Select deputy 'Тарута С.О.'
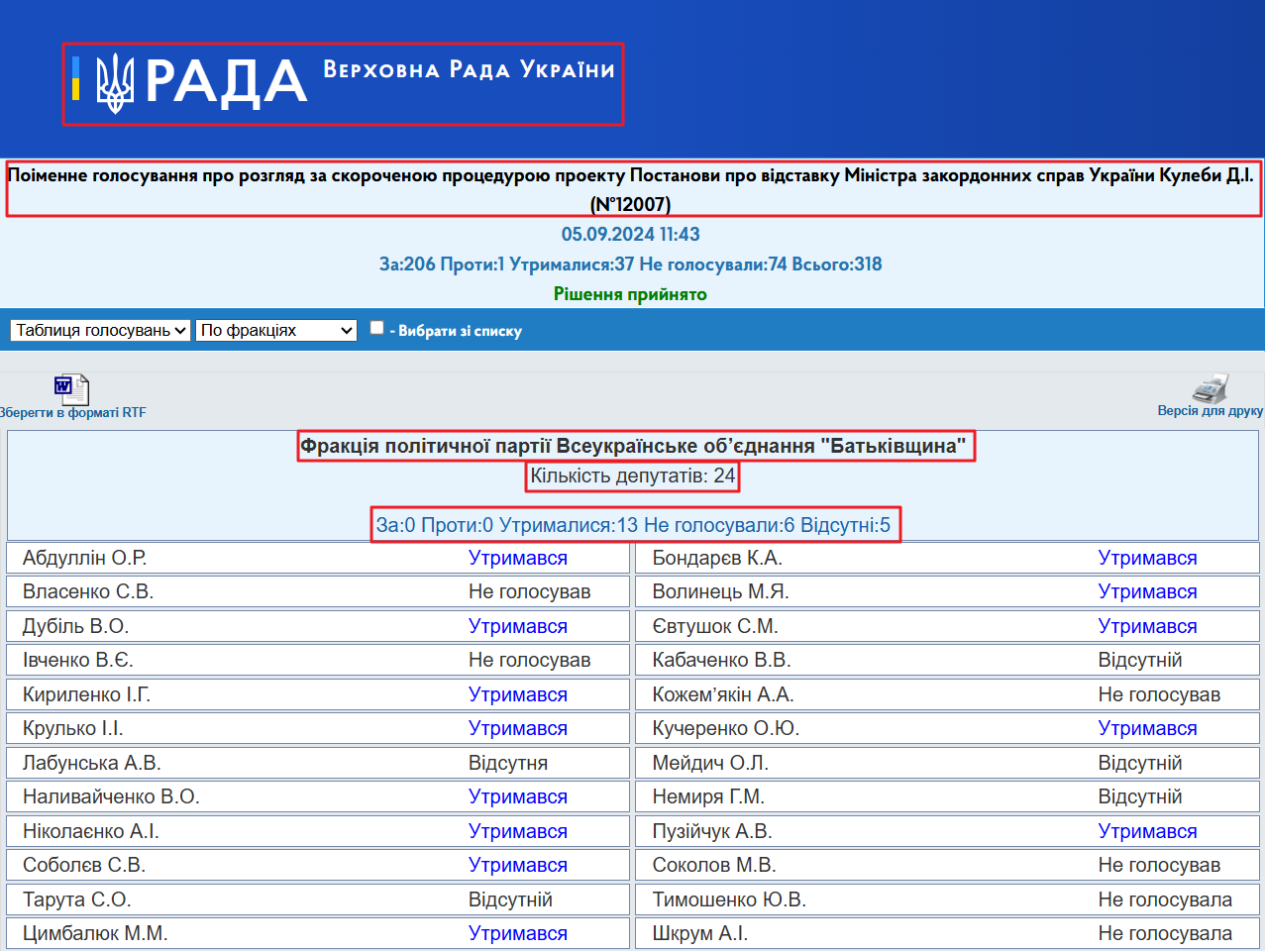 click(77, 899)
